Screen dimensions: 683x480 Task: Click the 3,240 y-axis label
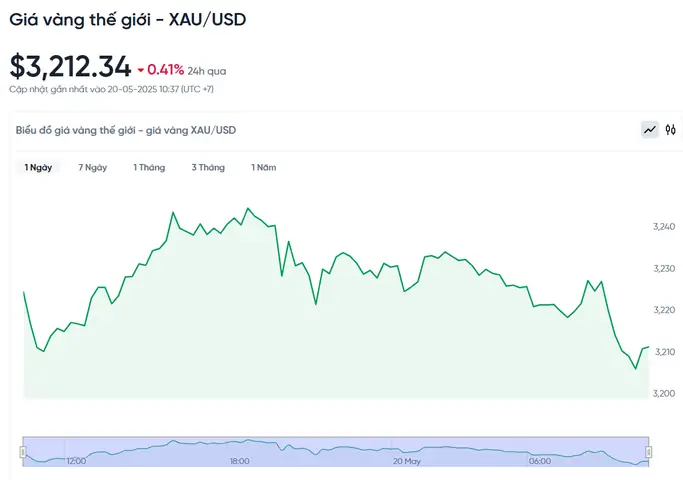pyautogui.click(x=664, y=226)
